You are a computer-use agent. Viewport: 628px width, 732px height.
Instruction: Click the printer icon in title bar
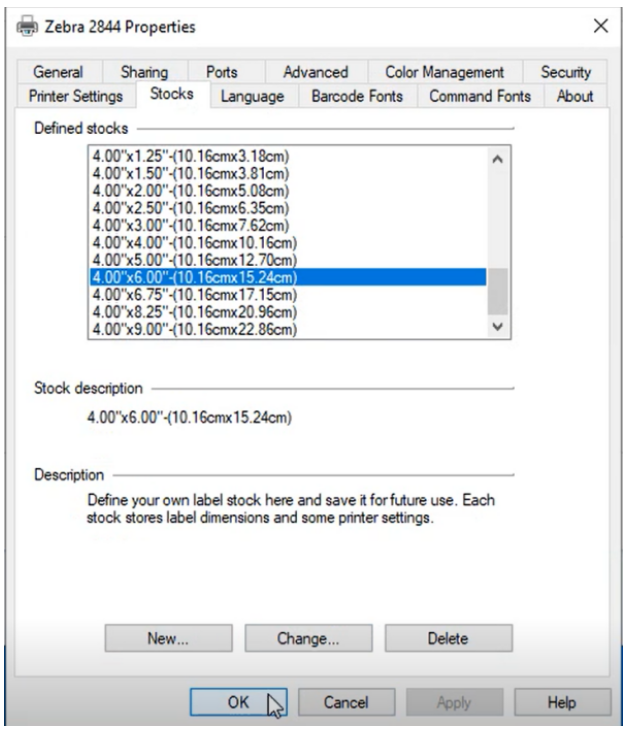point(27,26)
